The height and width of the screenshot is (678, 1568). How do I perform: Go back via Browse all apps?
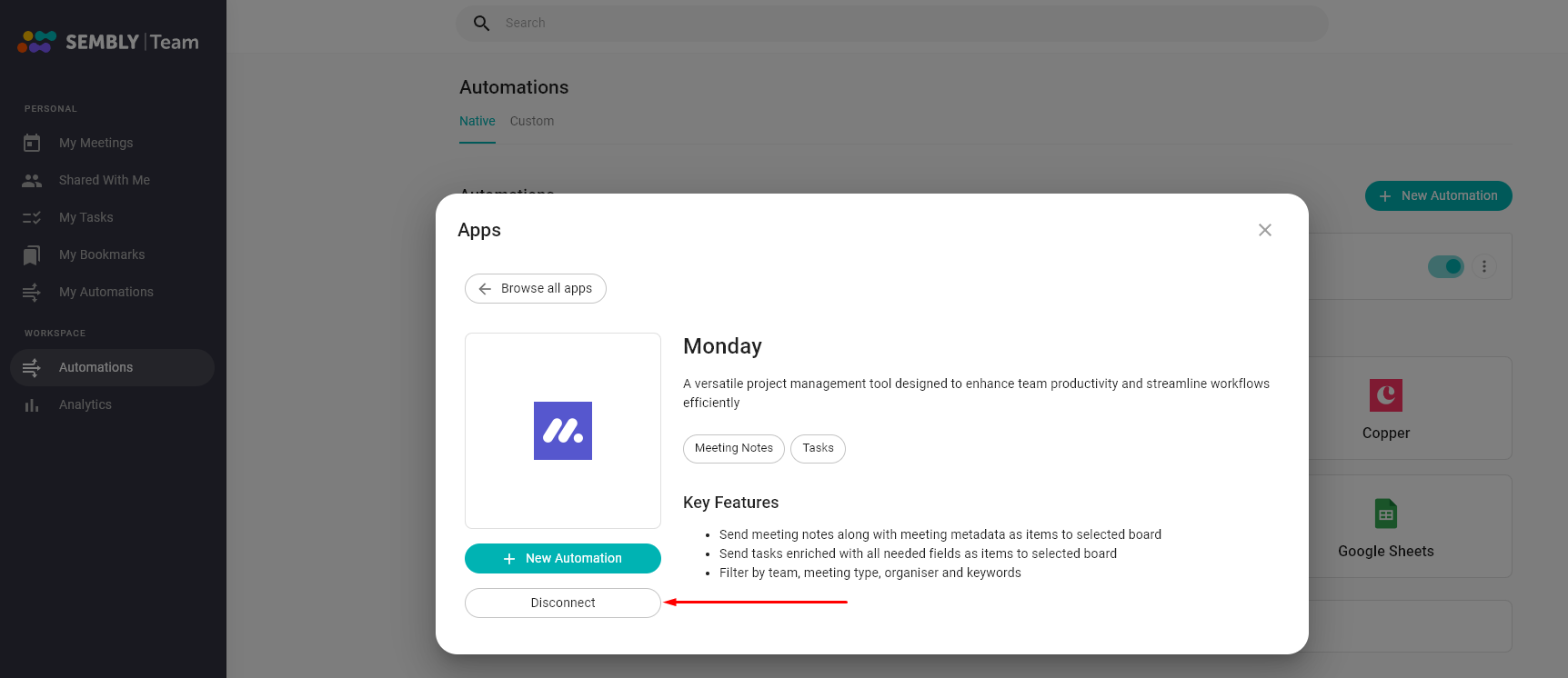point(536,288)
